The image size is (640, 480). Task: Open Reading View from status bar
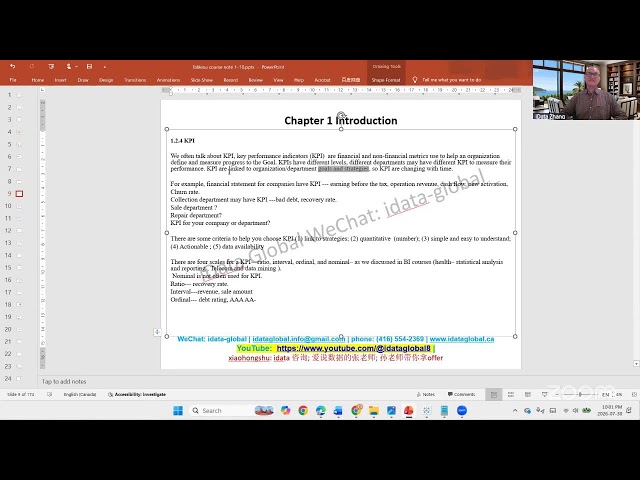(528, 394)
